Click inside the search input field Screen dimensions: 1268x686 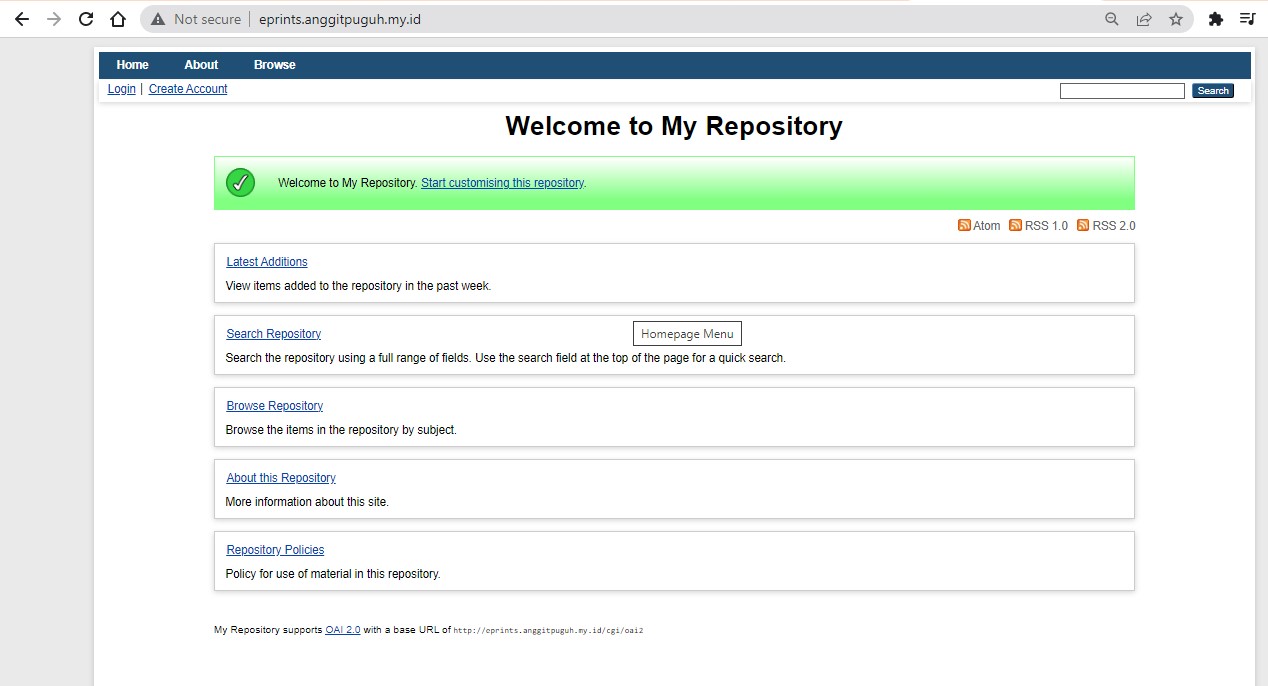[1121, 90]
